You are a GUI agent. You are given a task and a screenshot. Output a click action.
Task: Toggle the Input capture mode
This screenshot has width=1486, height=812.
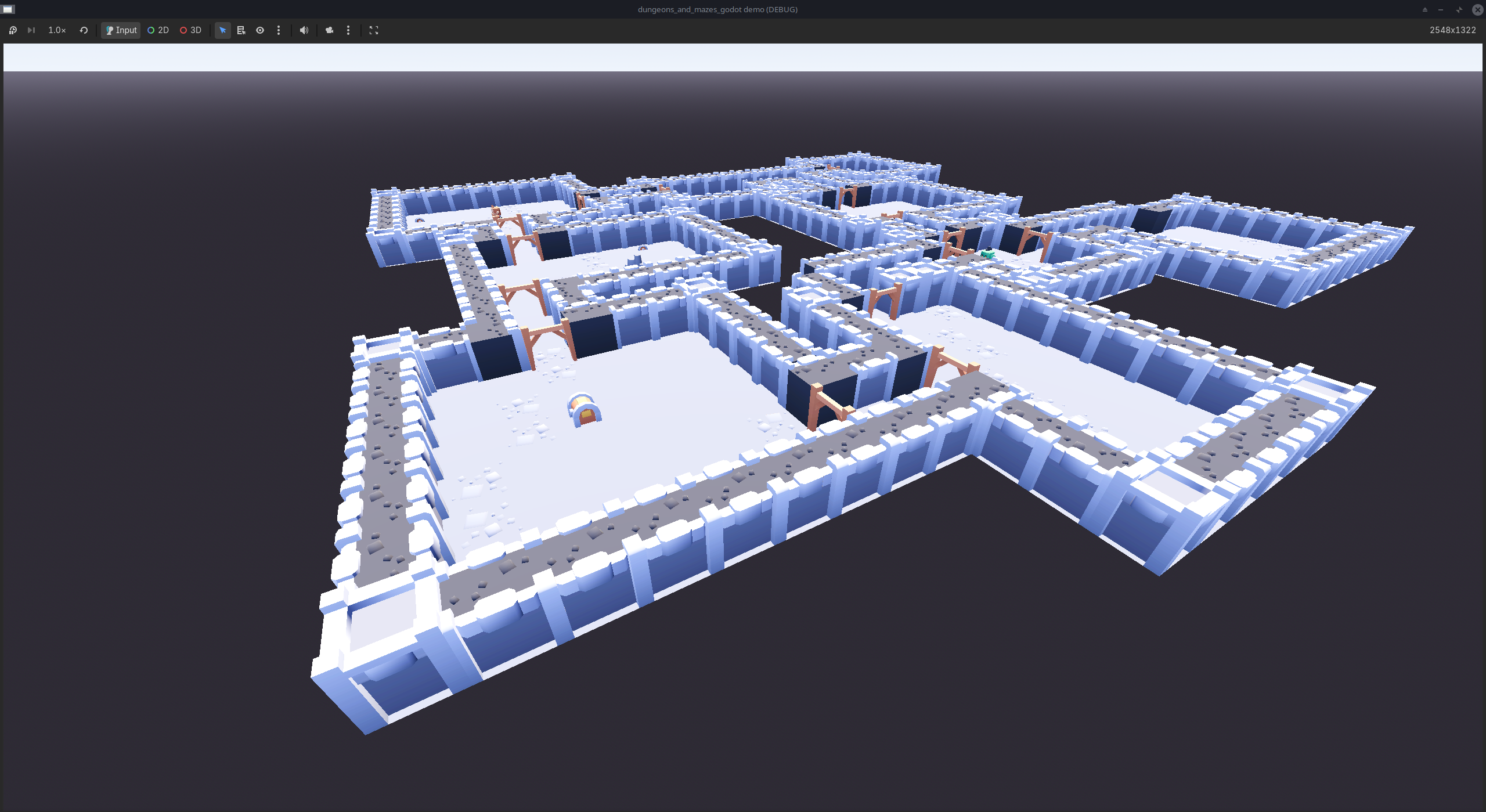pyautogui.click(x=120, y=30)
